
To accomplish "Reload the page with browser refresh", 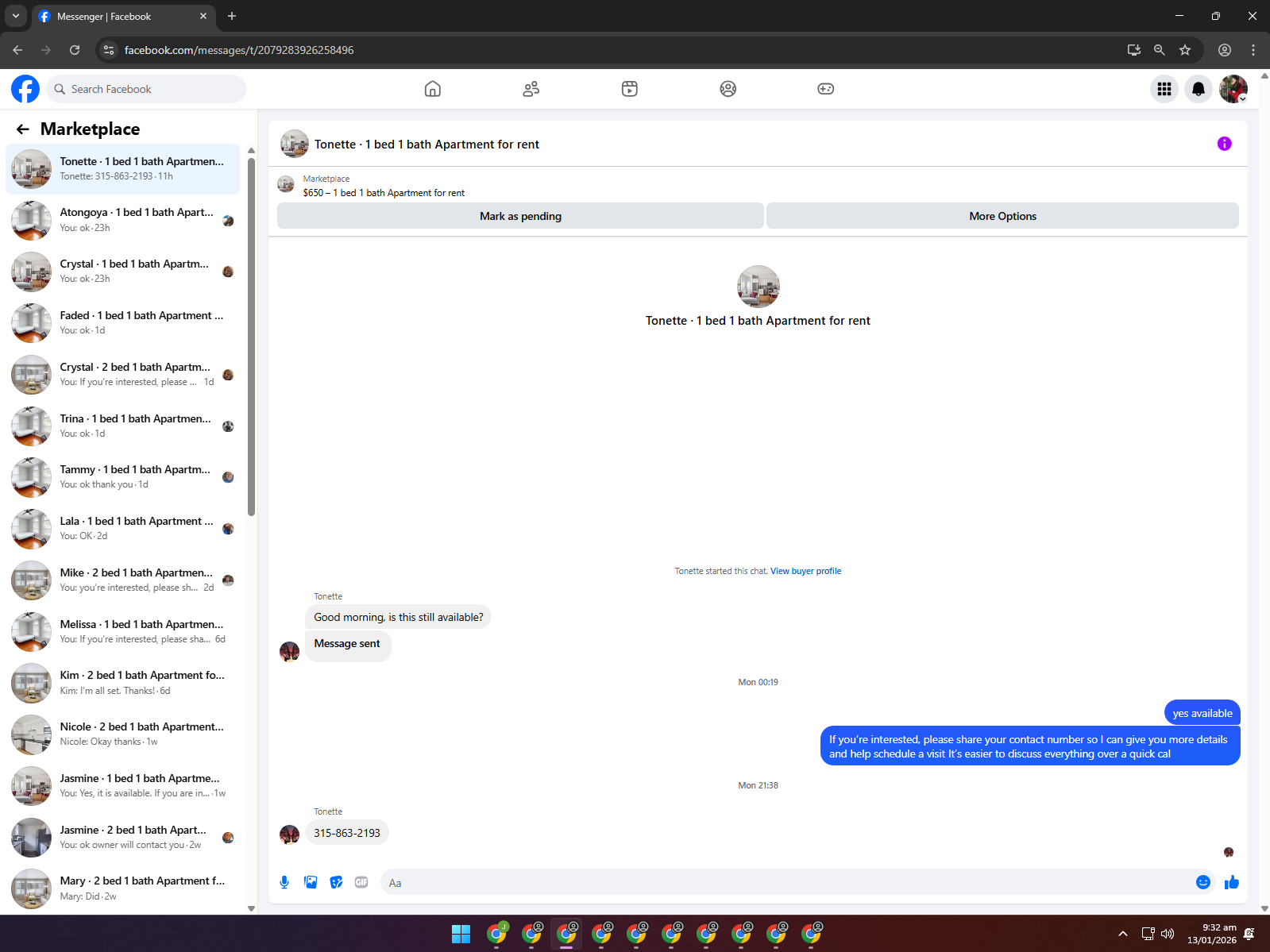I will pyautogui.click(x=75, y=50).
